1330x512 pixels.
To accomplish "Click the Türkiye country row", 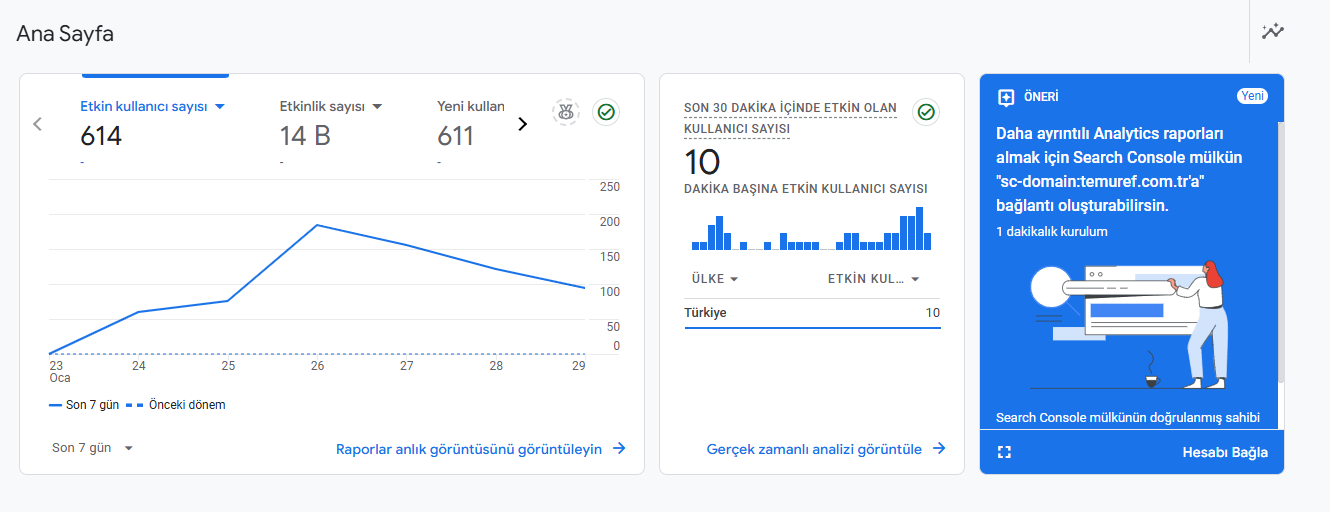I will coord(812,313).
